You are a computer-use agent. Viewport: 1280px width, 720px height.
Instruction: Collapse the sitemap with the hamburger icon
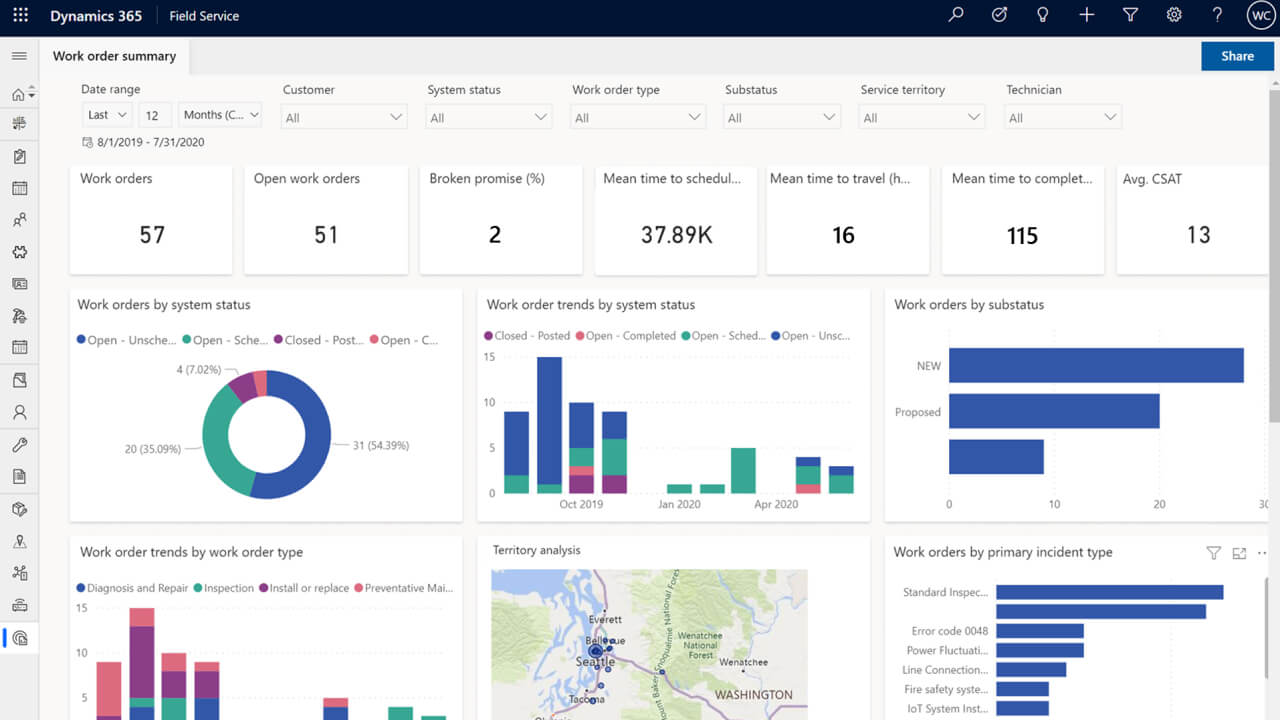tap(19, 56)
